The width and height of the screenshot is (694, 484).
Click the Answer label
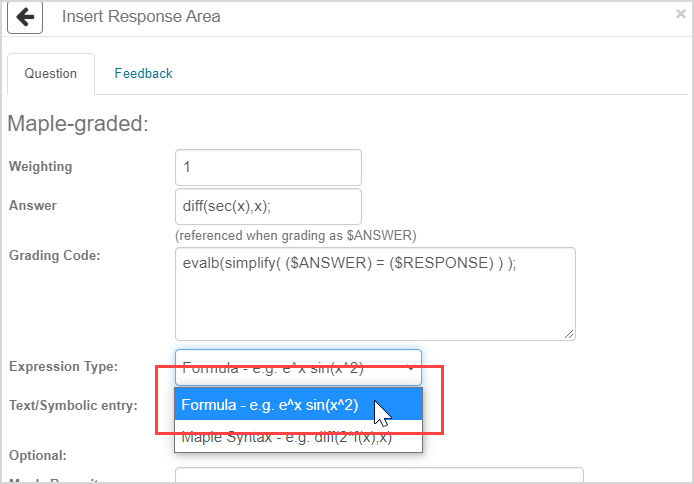(33, 205)
